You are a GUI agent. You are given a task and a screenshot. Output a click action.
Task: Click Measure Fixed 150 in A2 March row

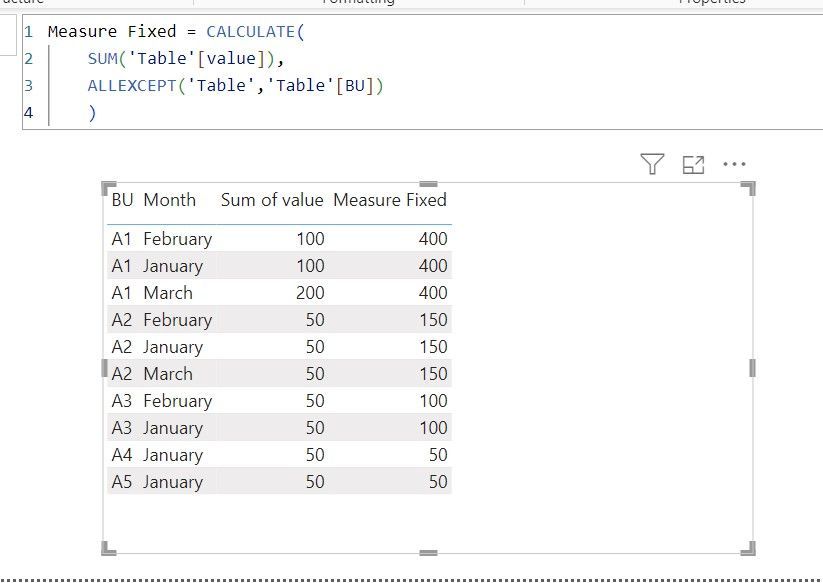[433, 374]
